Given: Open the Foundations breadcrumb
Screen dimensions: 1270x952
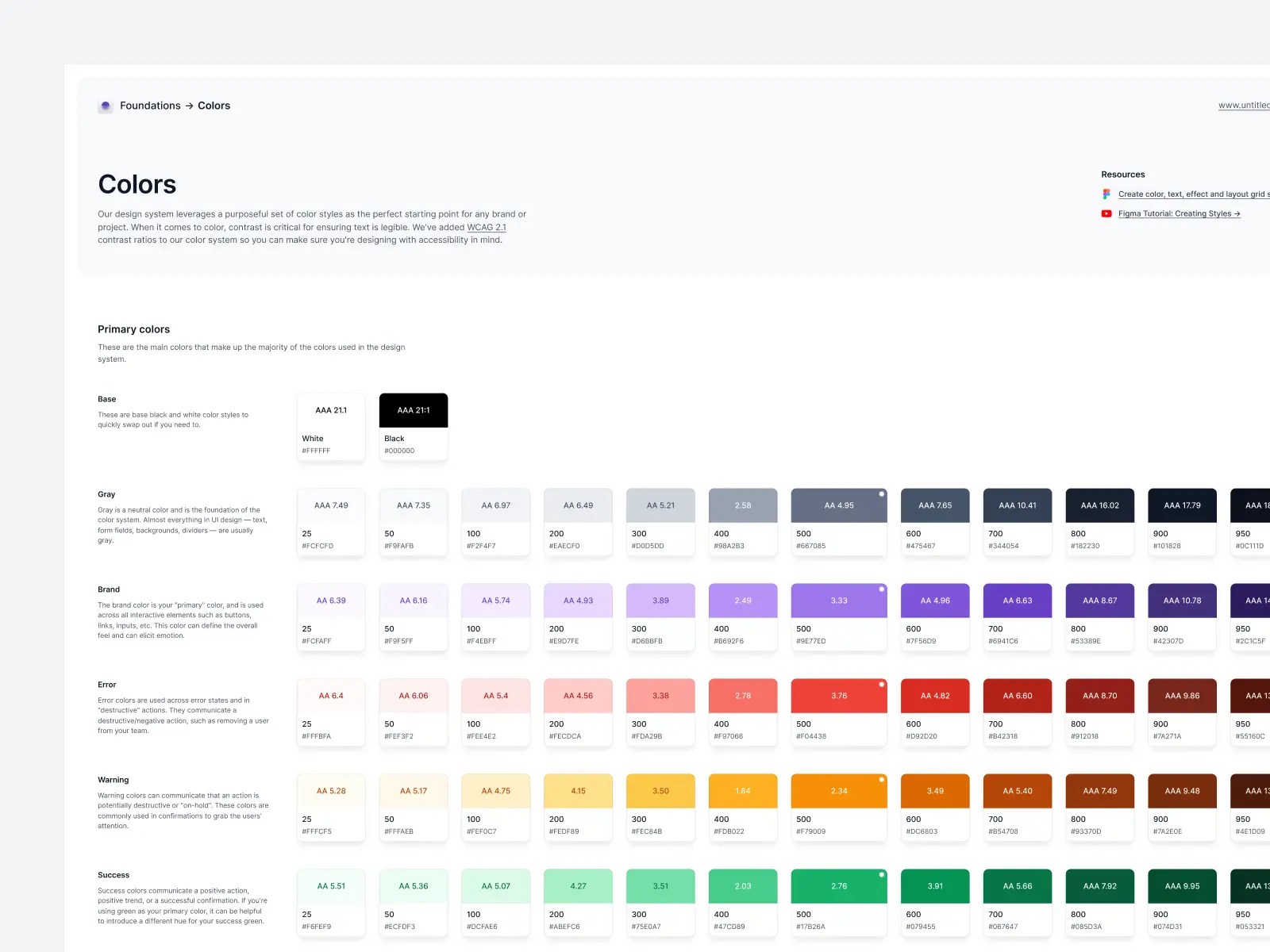Looking at the screenshot, I should coord(150,106).
